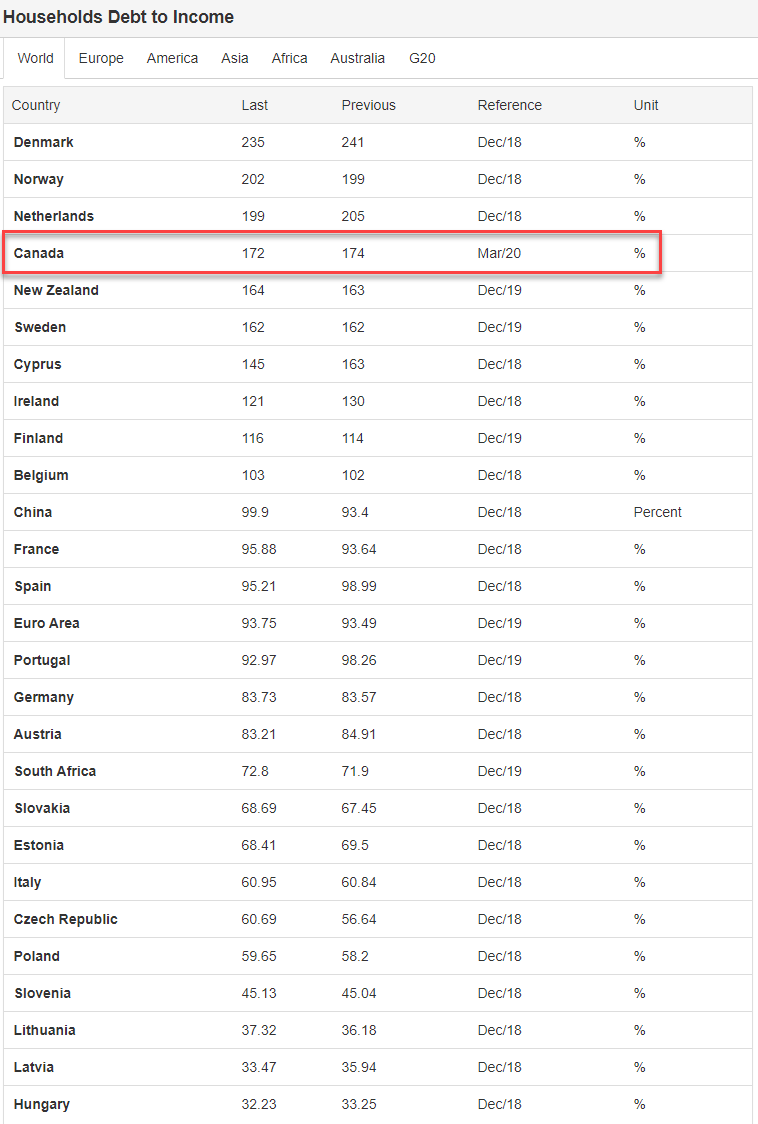Follow the South Africa link

[x=55, y=771]
